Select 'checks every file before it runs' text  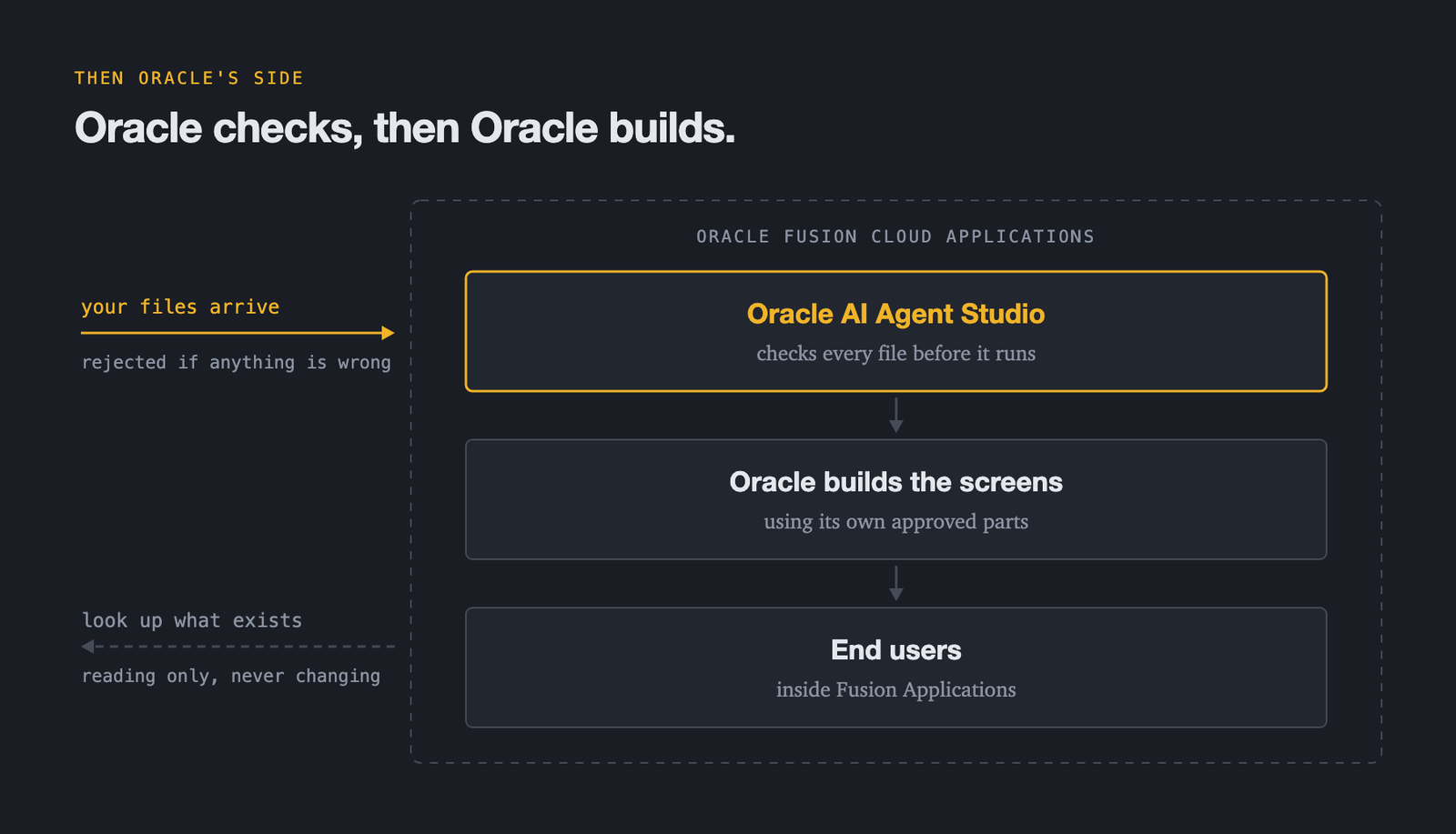click(x=895, y=354)
